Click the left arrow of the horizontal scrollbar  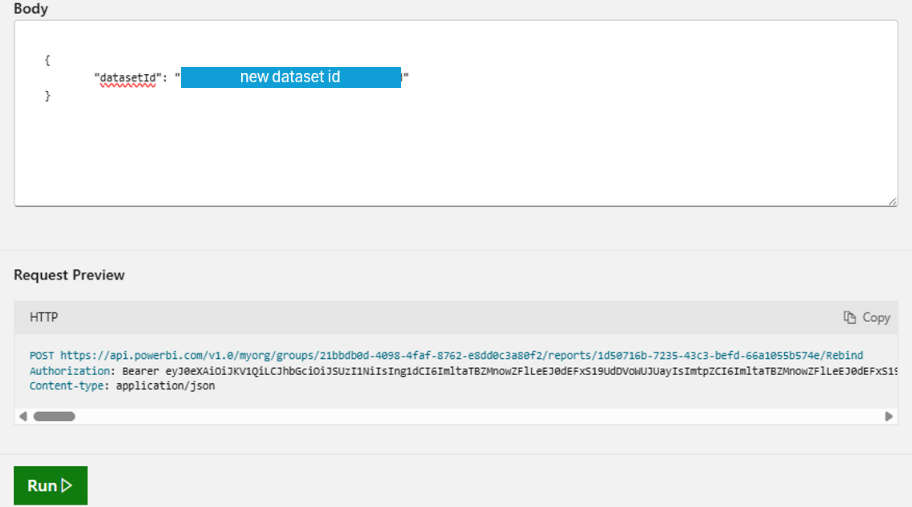[x=24, y=416]
